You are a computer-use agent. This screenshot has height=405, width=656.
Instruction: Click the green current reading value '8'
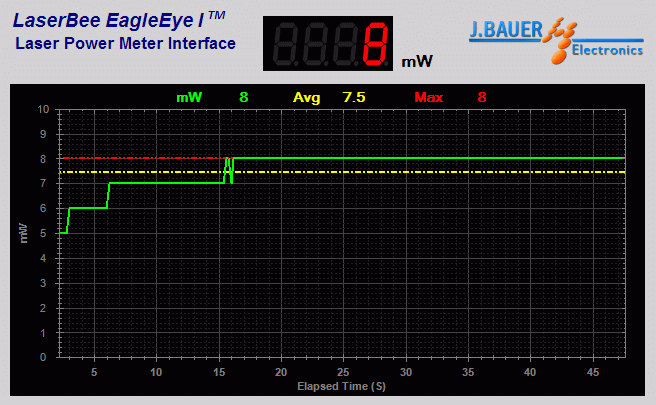click(243, 97)
